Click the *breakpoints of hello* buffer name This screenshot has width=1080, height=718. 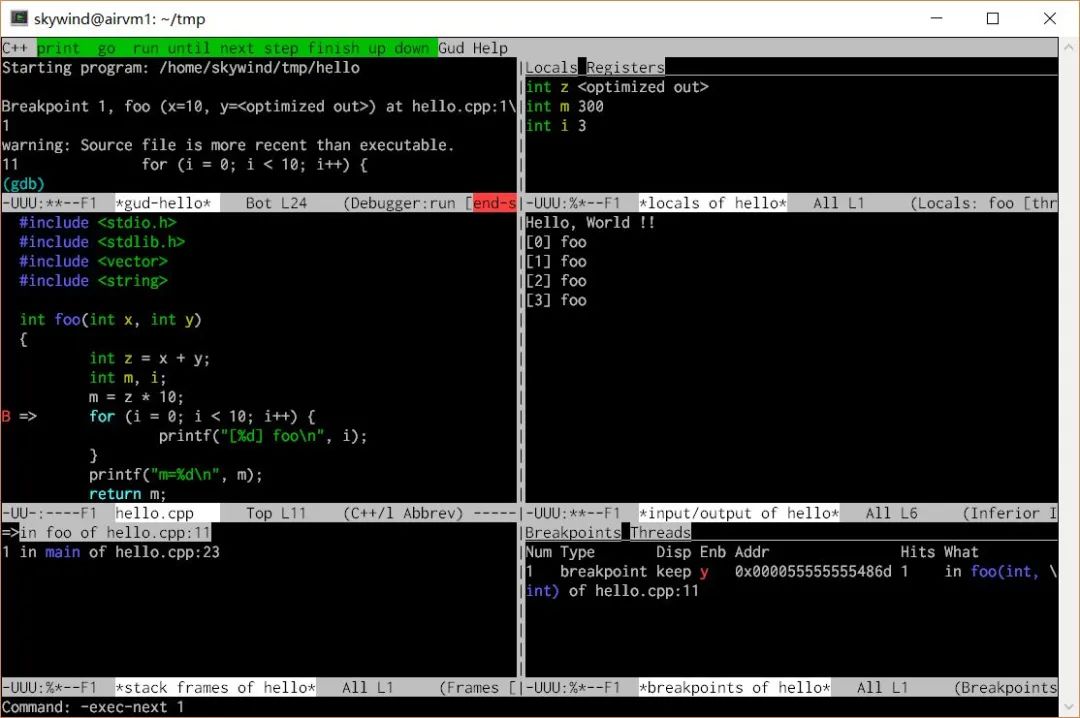[735, 688]
